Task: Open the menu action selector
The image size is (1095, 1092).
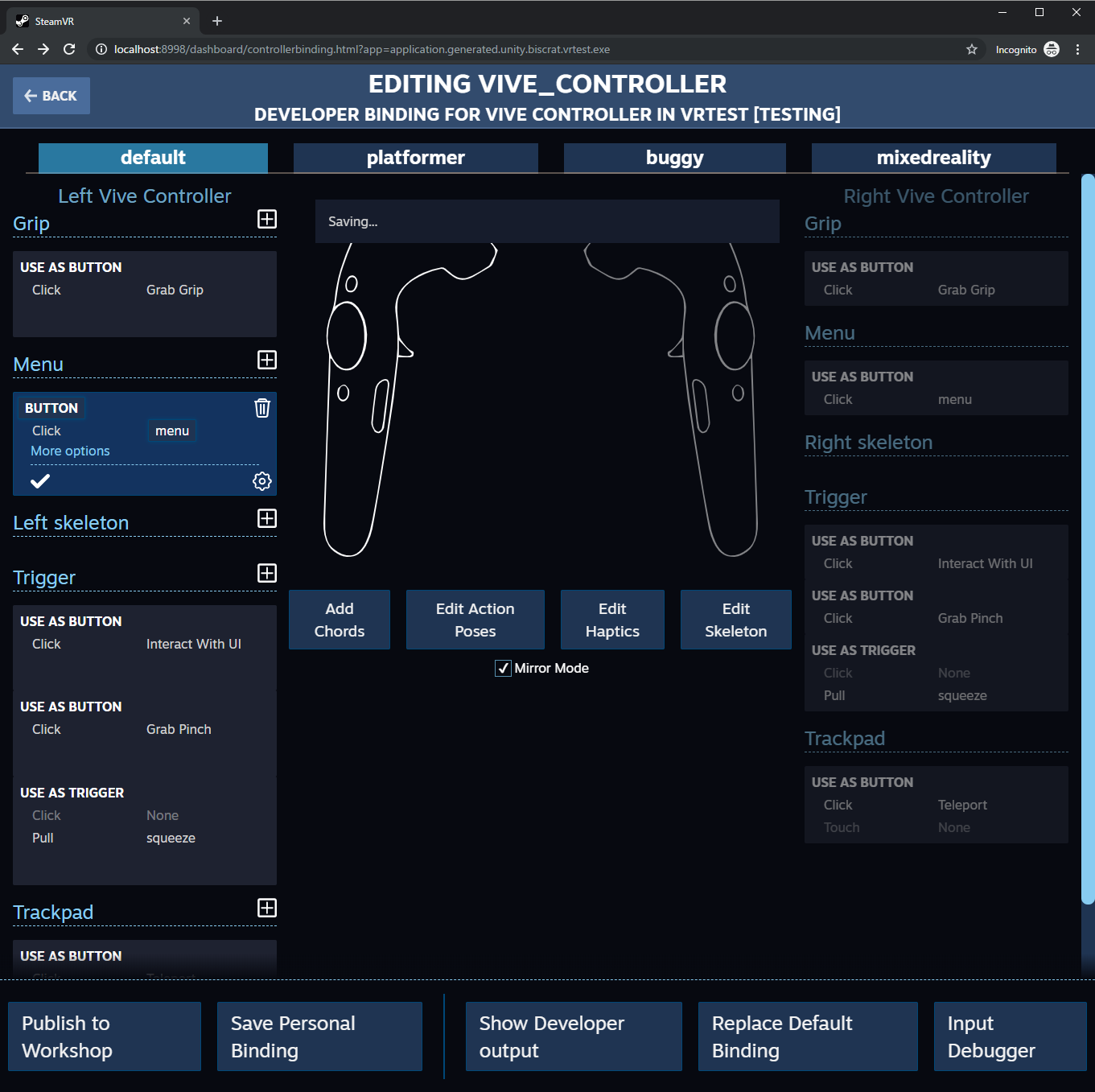Action: click(x=171, y=431)
